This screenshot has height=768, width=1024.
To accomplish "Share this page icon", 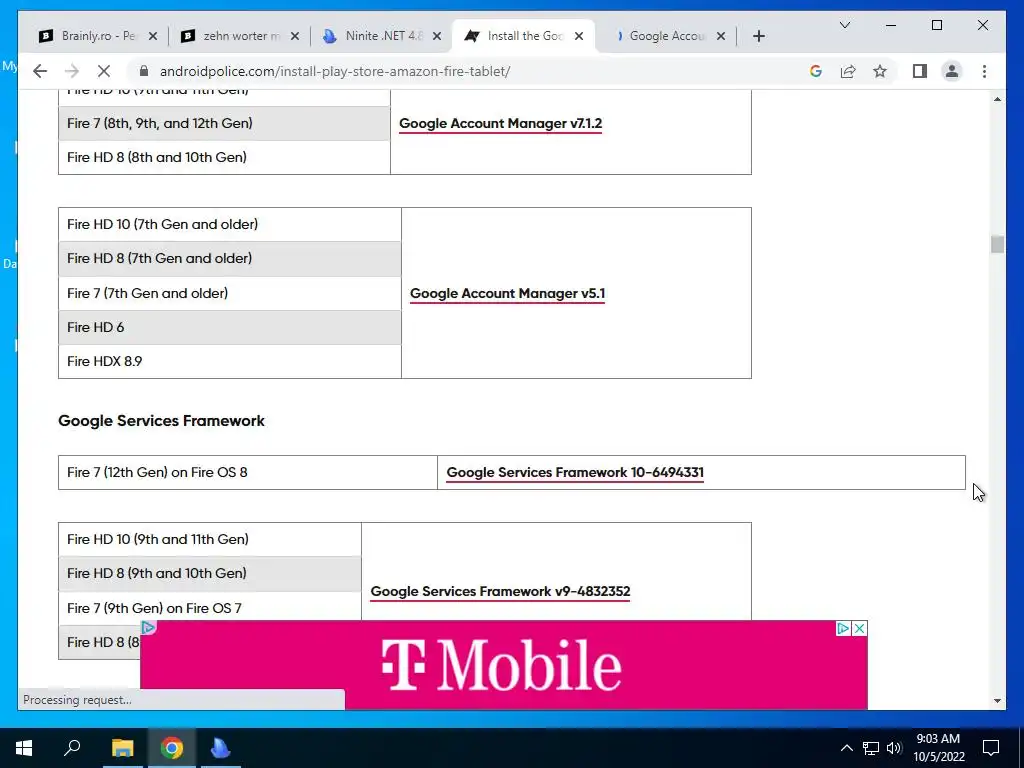I will [848, 71].
